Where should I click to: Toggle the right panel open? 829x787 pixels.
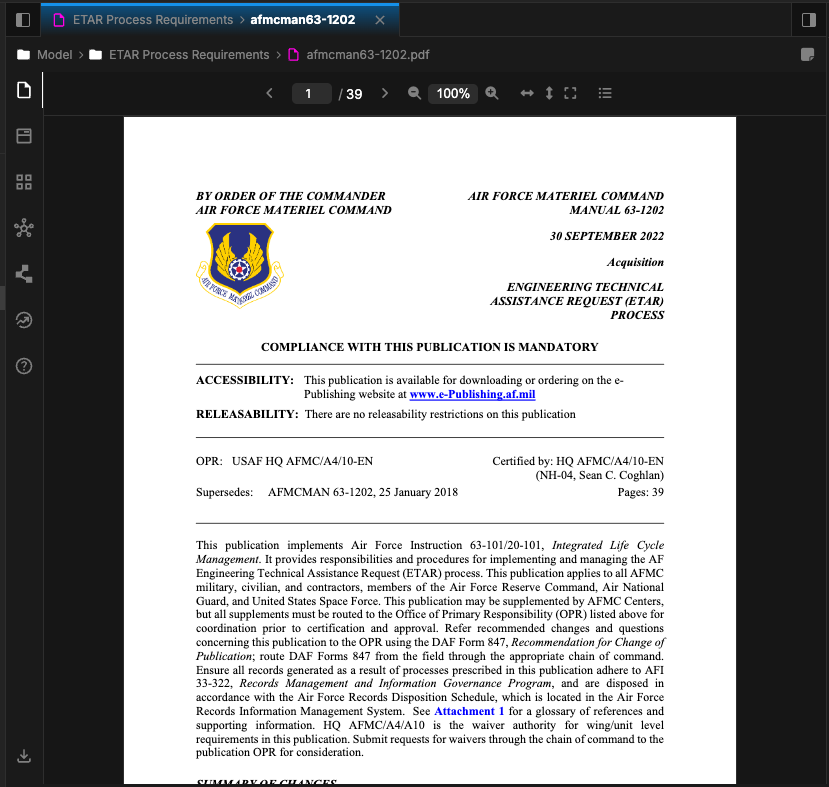(x=809, y=19)
